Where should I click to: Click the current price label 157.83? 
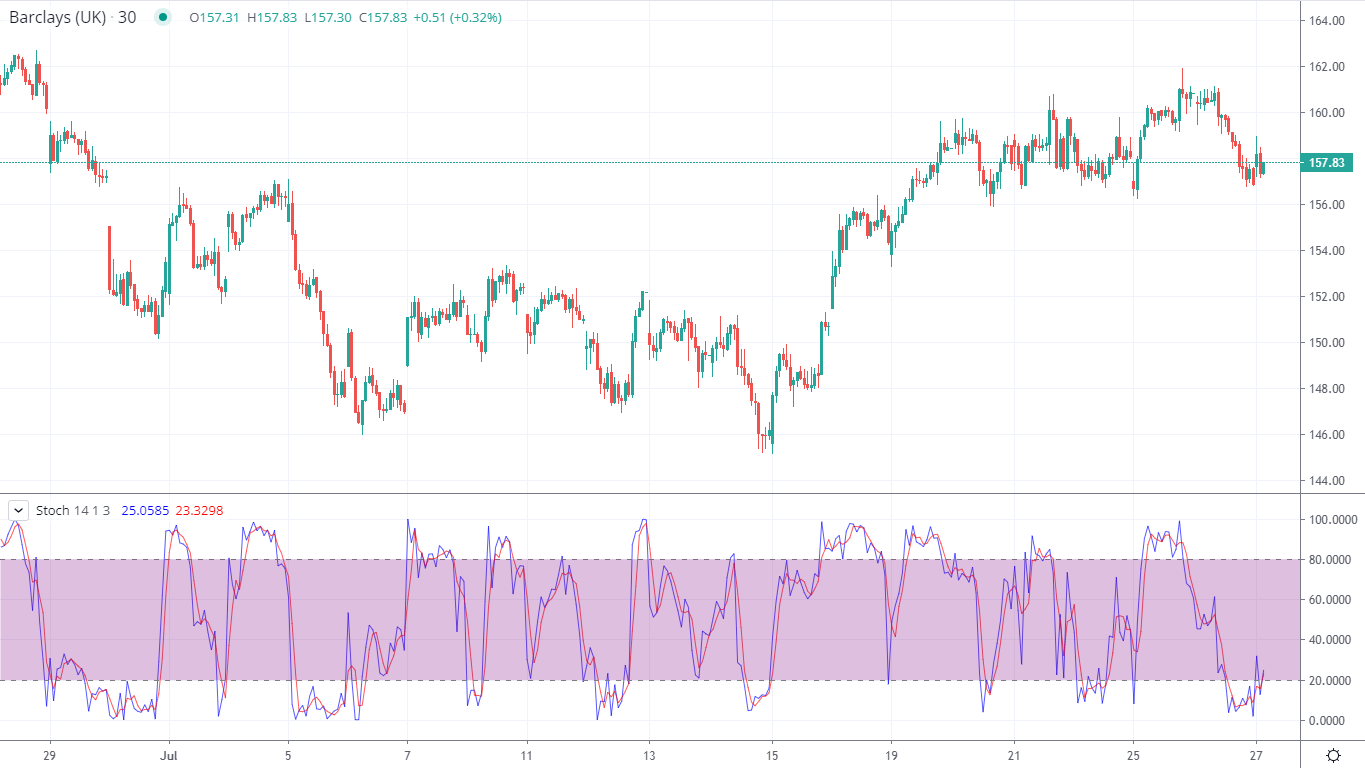coord(1325,162)
